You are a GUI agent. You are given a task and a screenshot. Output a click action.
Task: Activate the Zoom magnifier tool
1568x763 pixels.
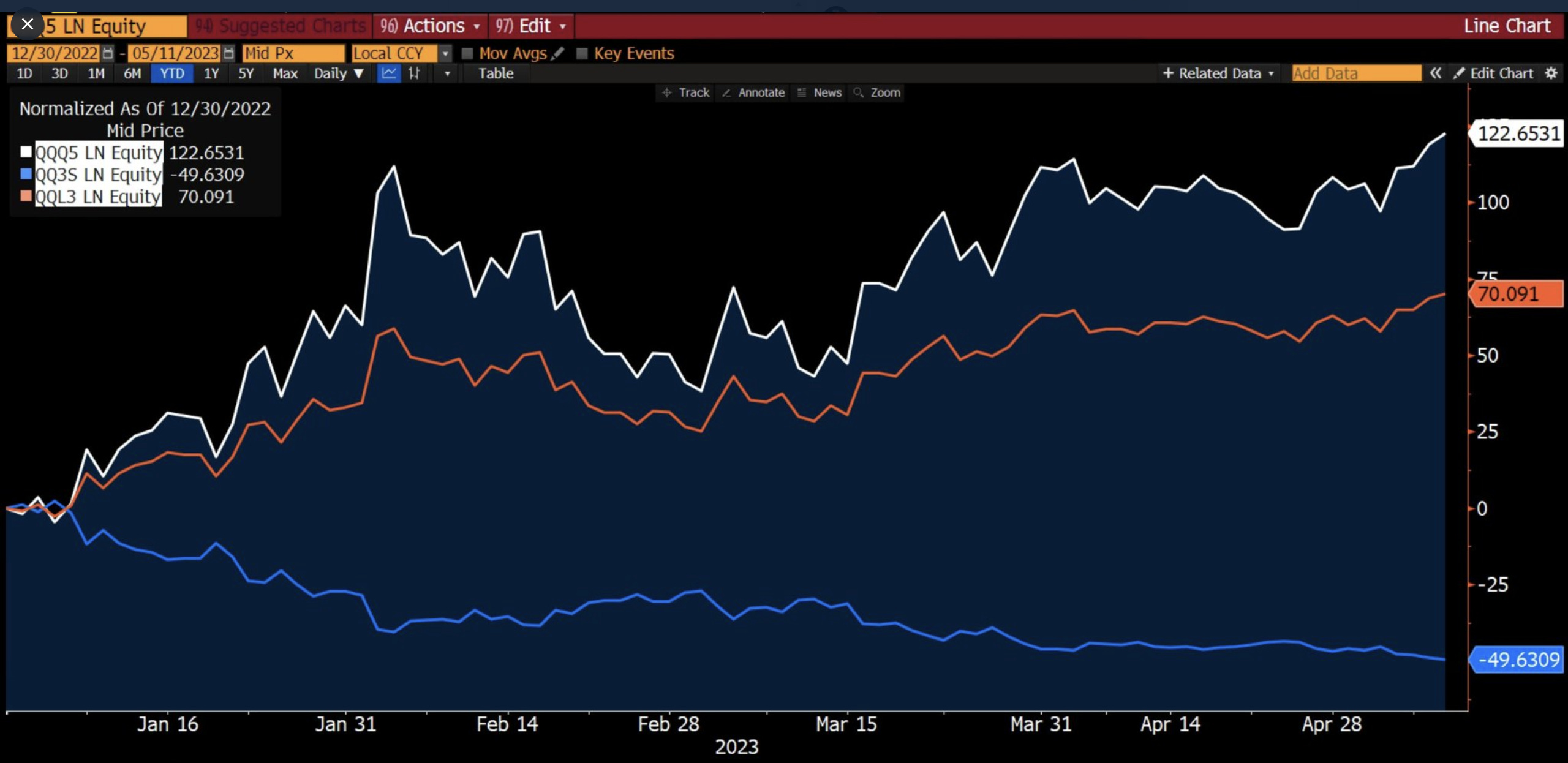click(x=877, y=92)
